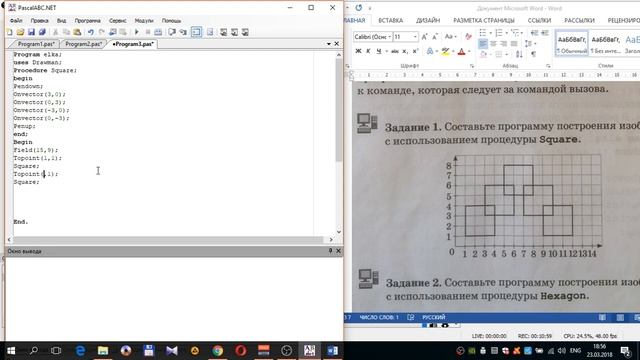Screen dimensions: 640x360
Task: Toggle italic К formatting in Word
Action: pyautogui.click(x=368, y=51)
